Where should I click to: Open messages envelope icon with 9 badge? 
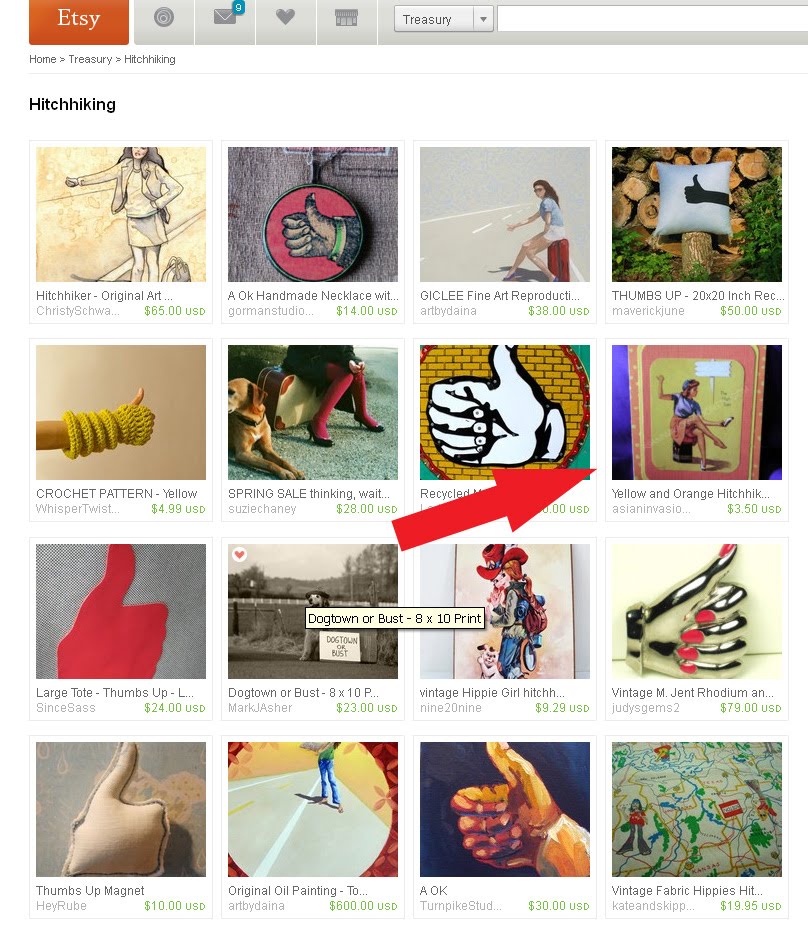[x=225, y=18]
